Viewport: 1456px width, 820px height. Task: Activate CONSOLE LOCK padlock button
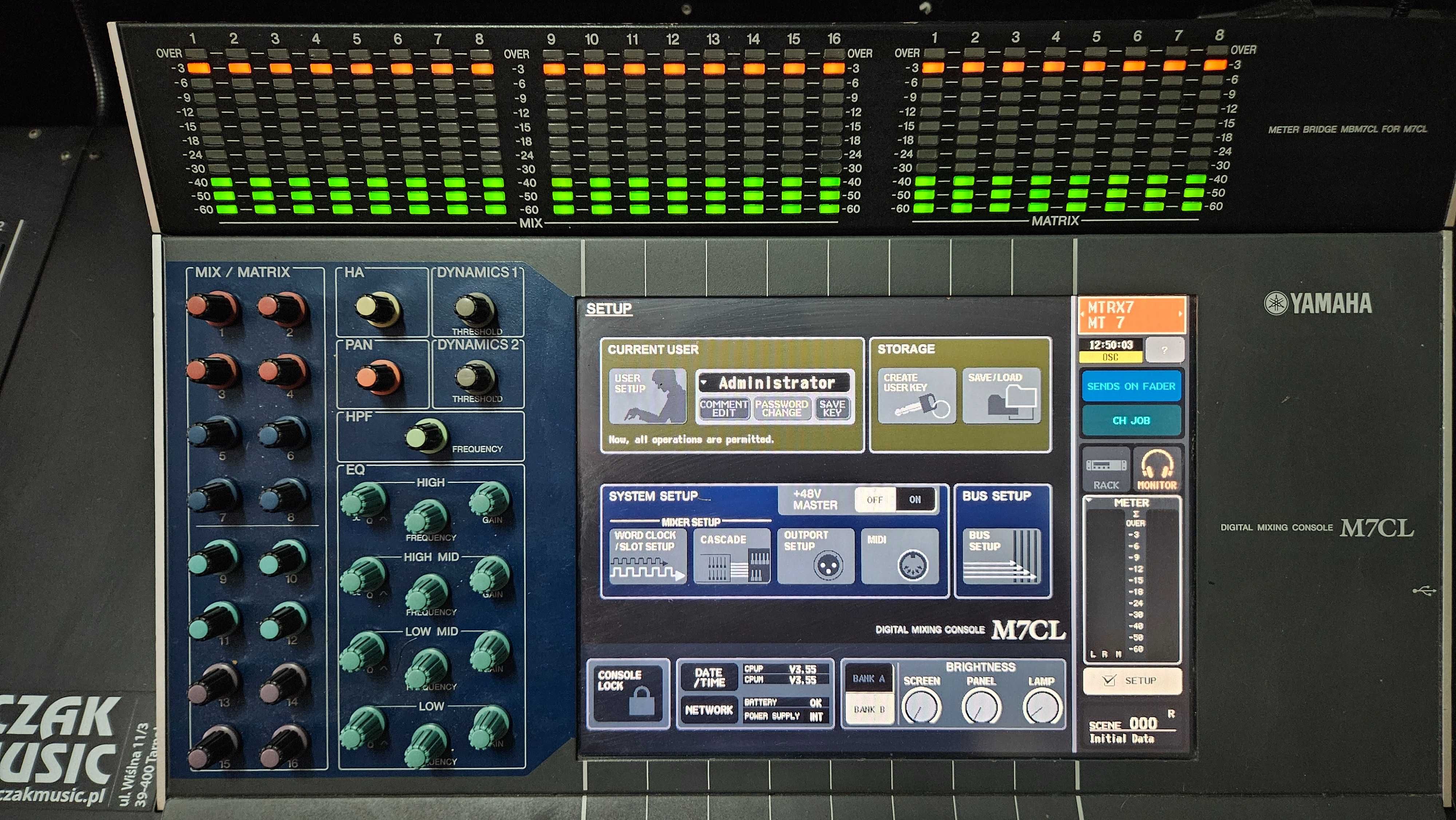click(x=628, y=694)
